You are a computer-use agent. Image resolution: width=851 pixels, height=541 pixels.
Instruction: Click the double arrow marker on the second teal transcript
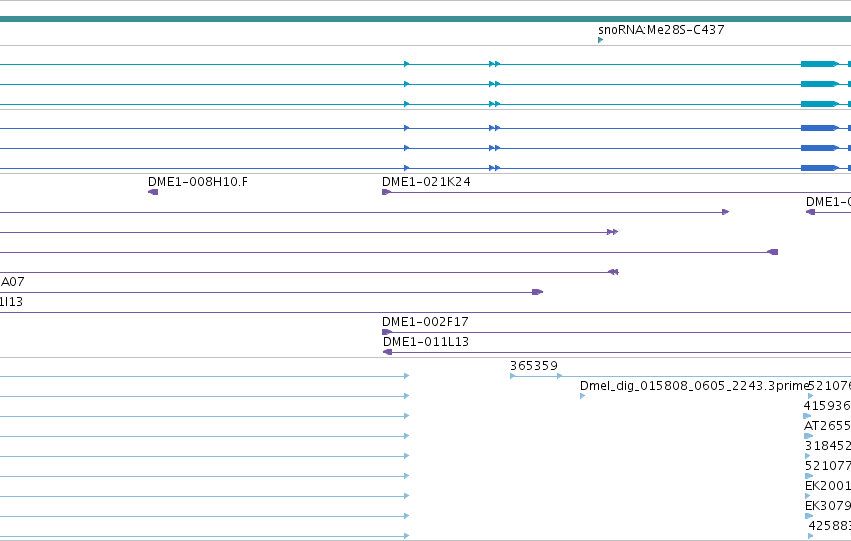(x=494, y=84)
